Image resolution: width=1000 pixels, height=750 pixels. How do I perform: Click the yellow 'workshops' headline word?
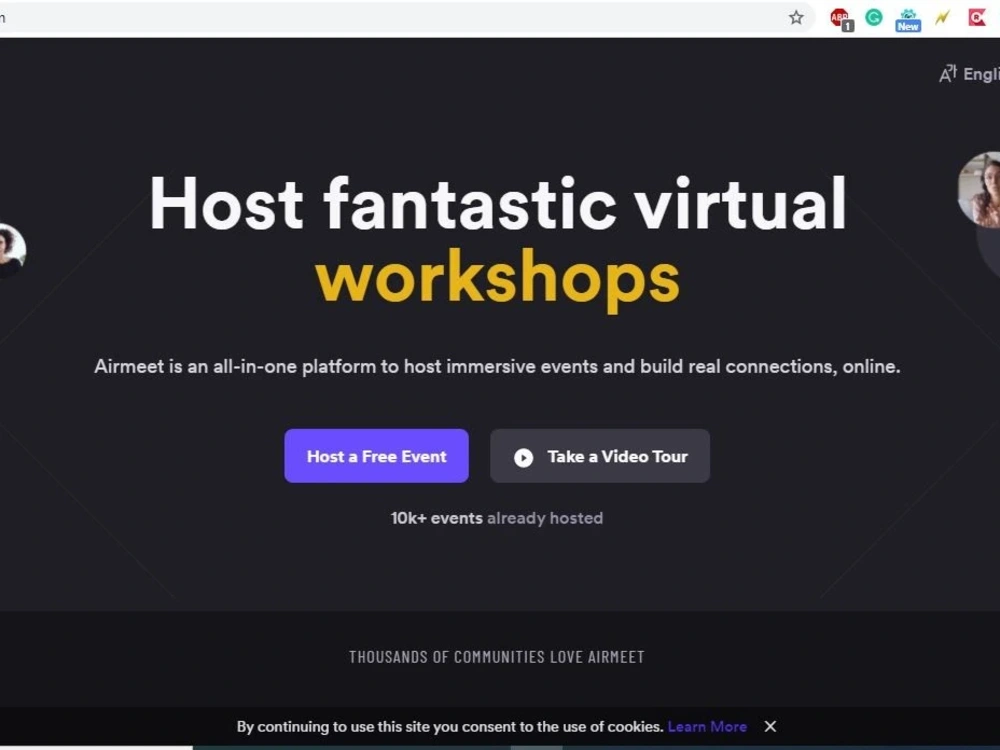tap(497, 279)
